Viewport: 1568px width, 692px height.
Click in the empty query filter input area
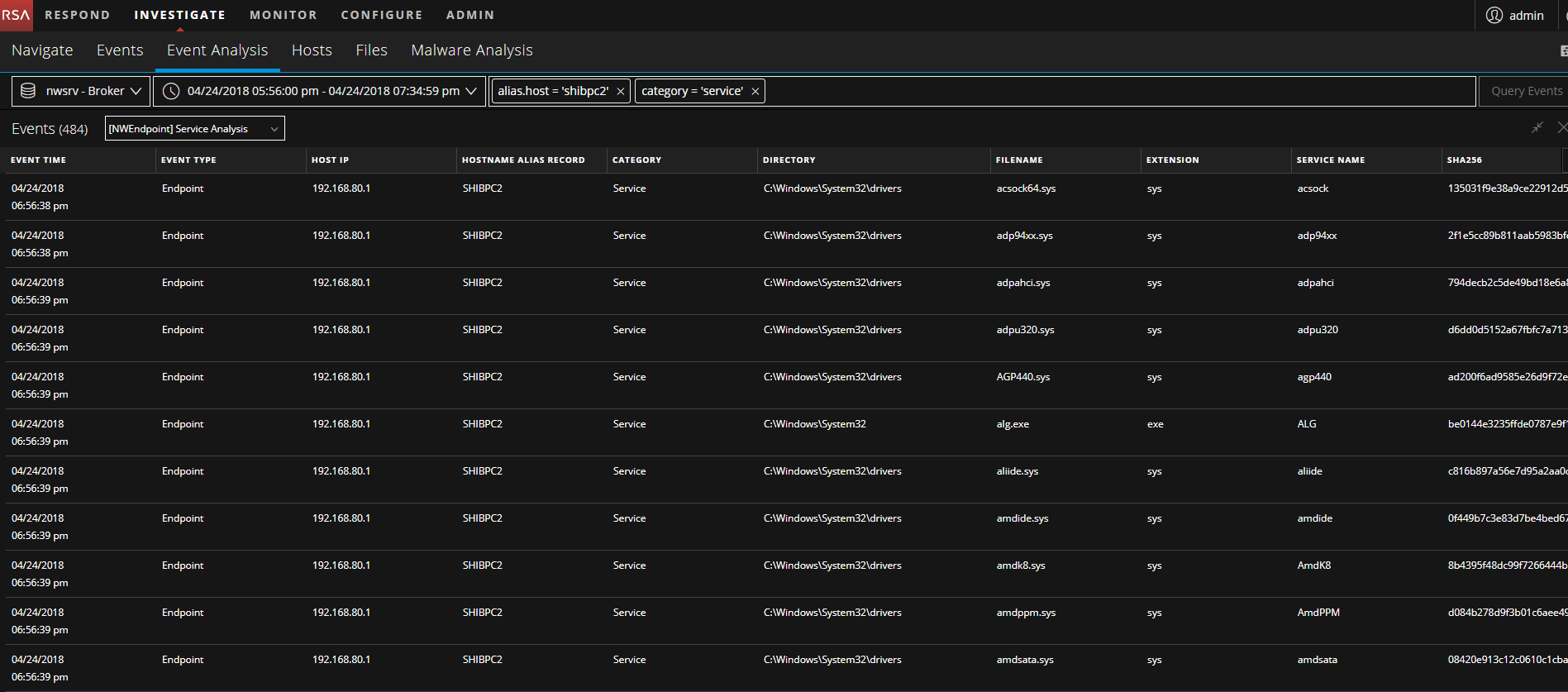pos(1116,91)
